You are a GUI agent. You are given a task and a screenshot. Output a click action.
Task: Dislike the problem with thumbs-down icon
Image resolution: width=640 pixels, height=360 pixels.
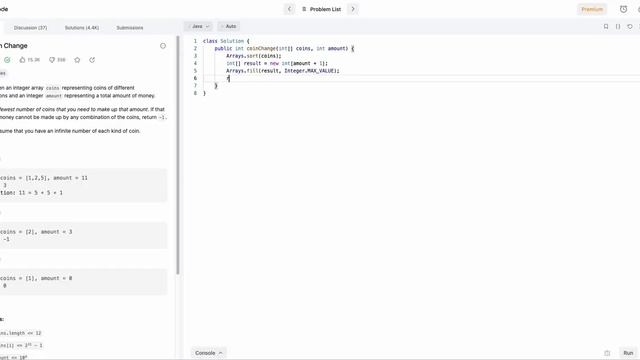pos(52,60)
